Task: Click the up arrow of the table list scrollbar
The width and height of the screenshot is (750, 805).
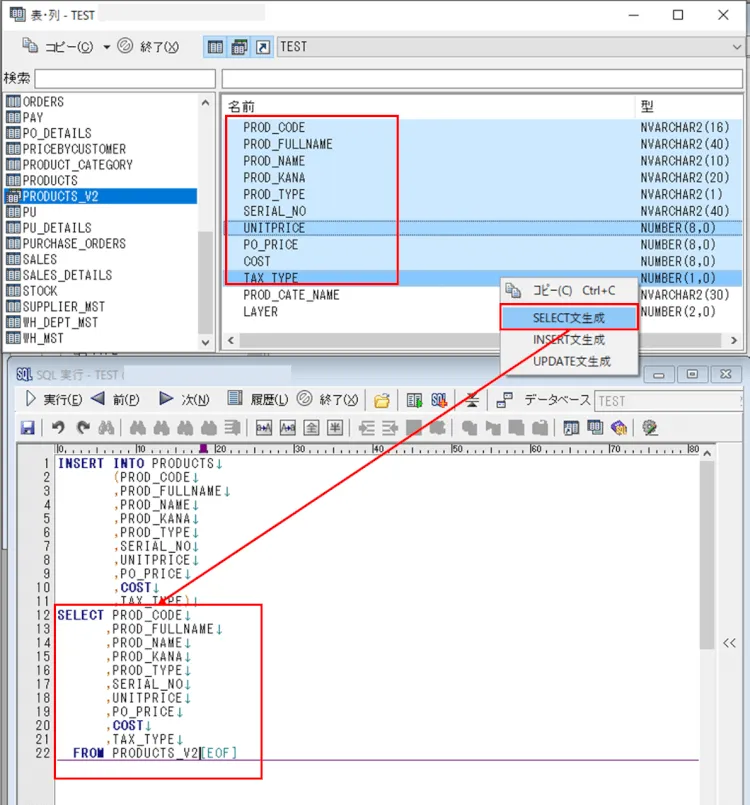Action: pos(205,103)
